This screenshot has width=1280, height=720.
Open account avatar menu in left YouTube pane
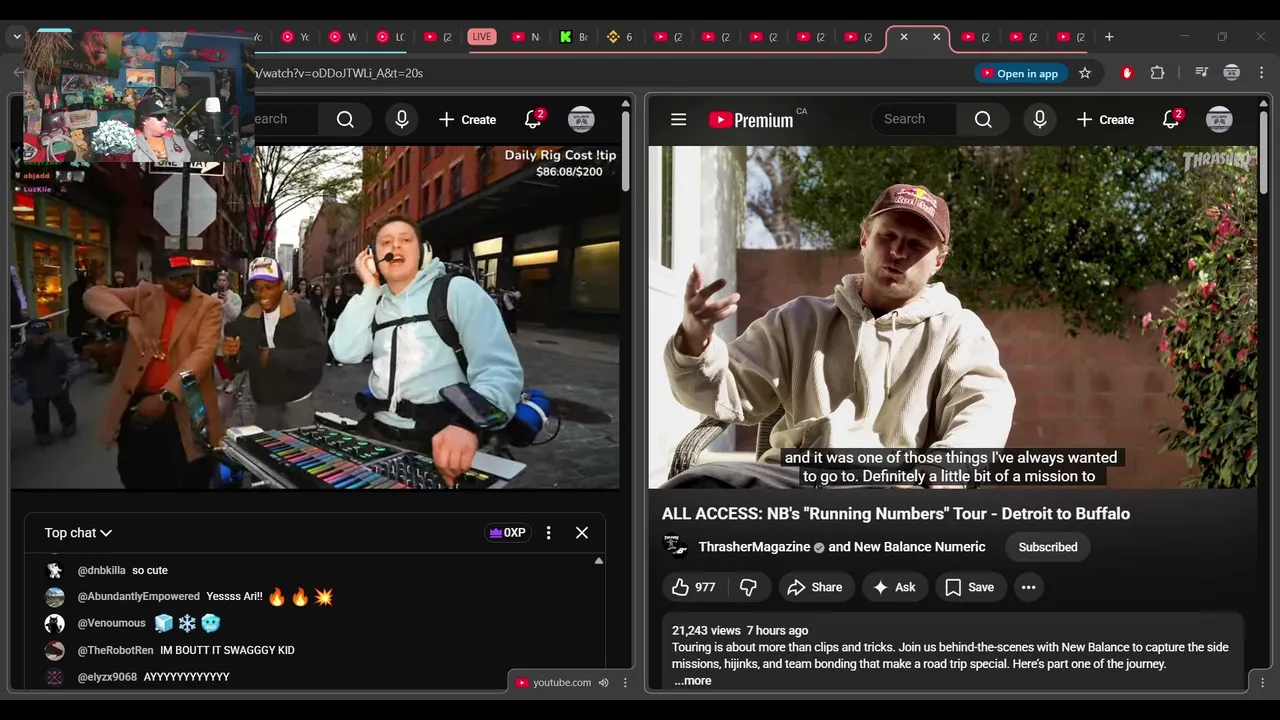pyautogui.click(x=581, y=120)
